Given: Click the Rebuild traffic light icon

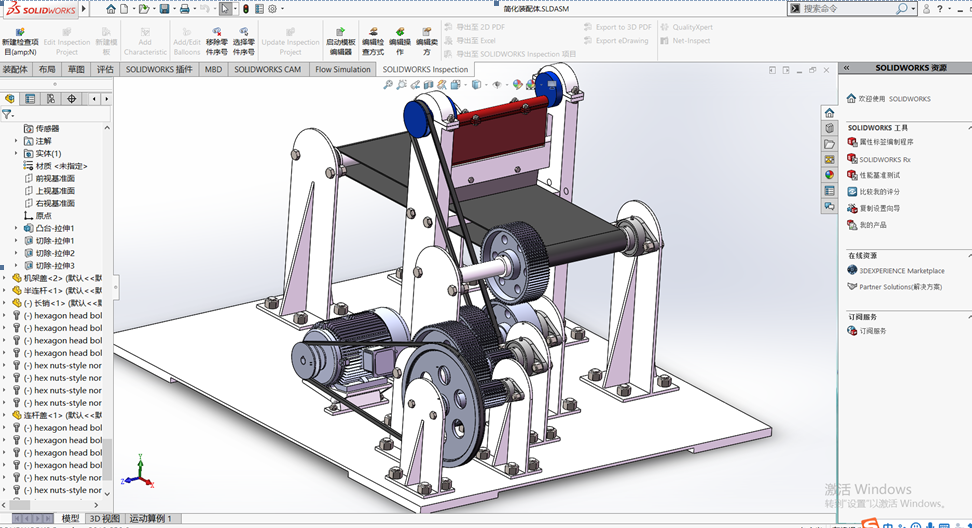Looking at the screenshot, I should point(246,9).
